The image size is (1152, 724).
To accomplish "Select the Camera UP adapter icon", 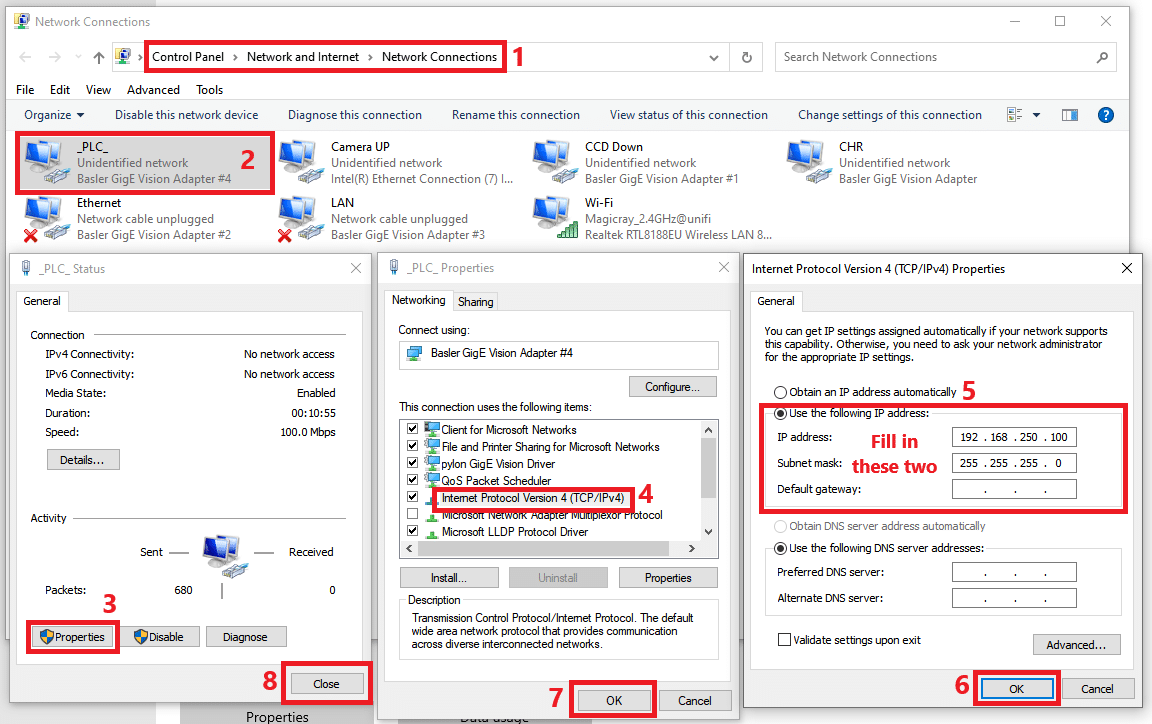I will 301,162.
